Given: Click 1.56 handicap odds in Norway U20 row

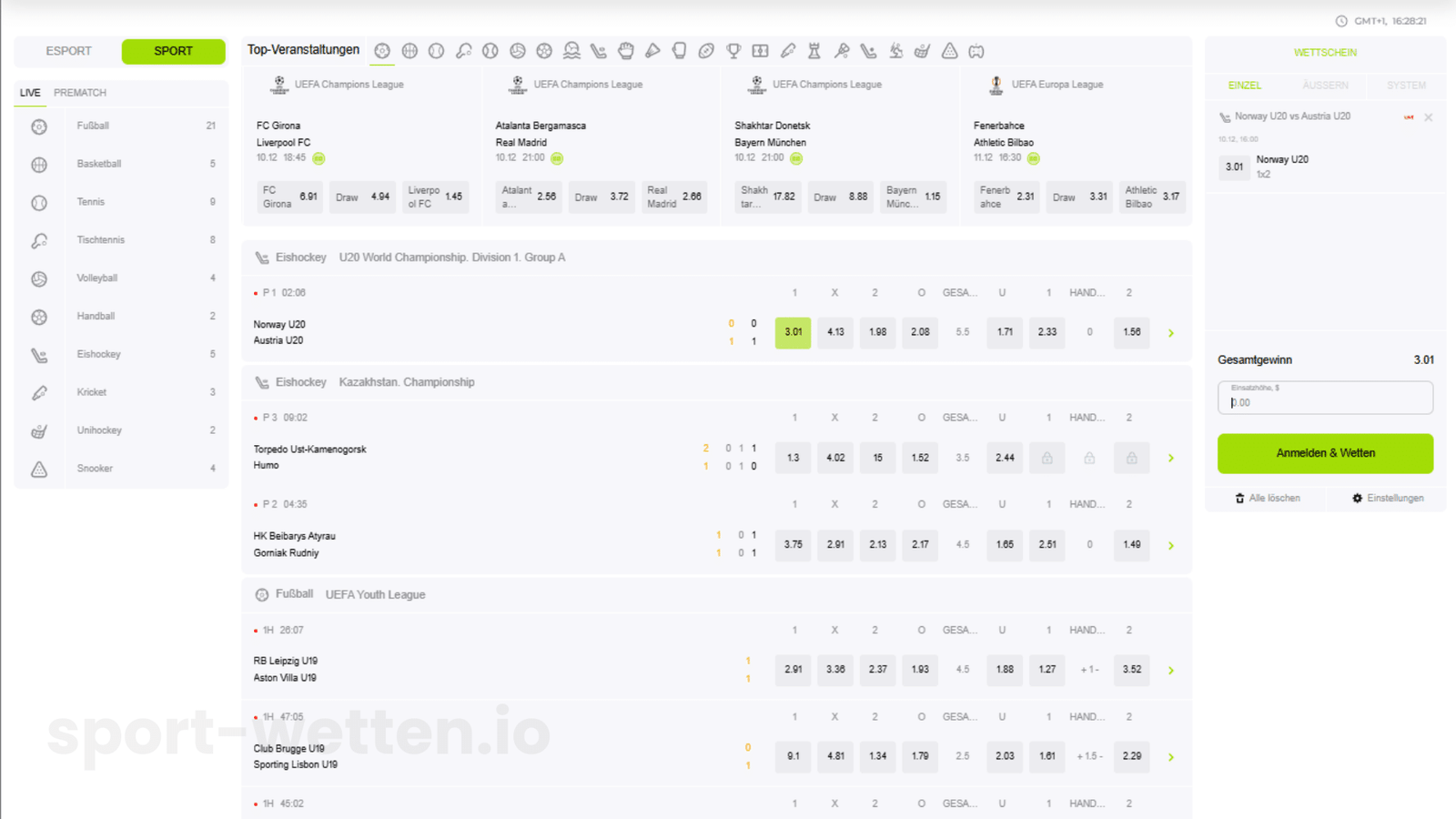Looking at the screenshot, I should pos(1131,332).
